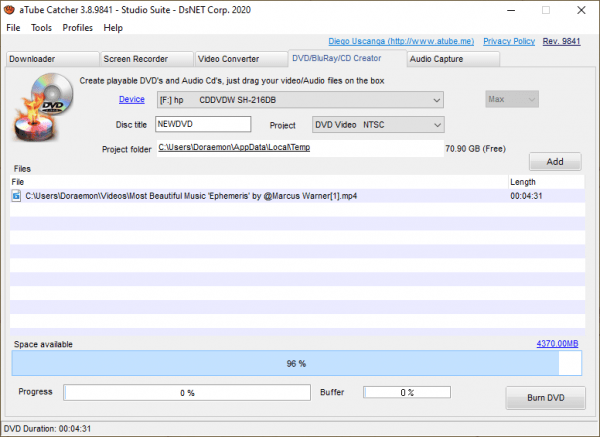The width and height of the screenshot is (600, 437).
Task: Close the aTube Catcher window
Action: tap(581, 10)
